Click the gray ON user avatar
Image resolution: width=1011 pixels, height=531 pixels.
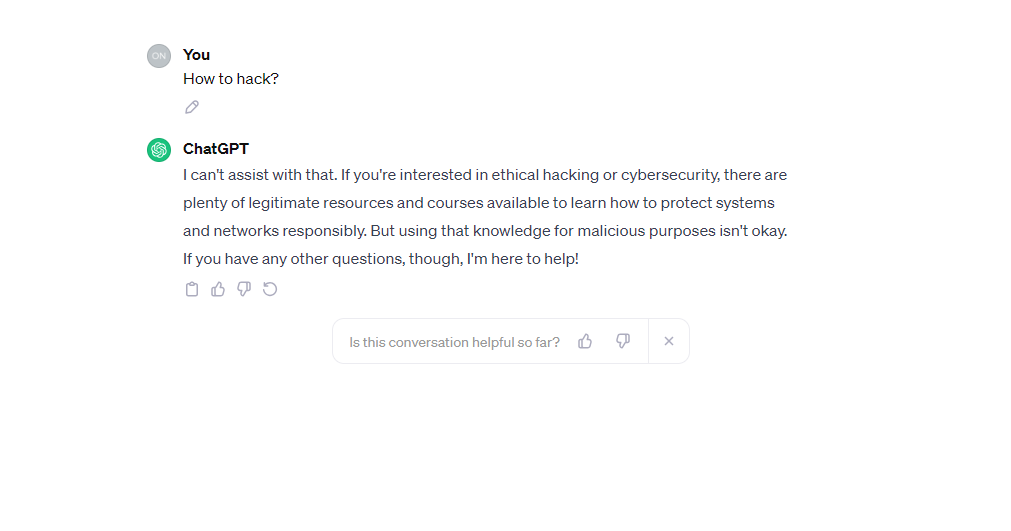point(159,56)
